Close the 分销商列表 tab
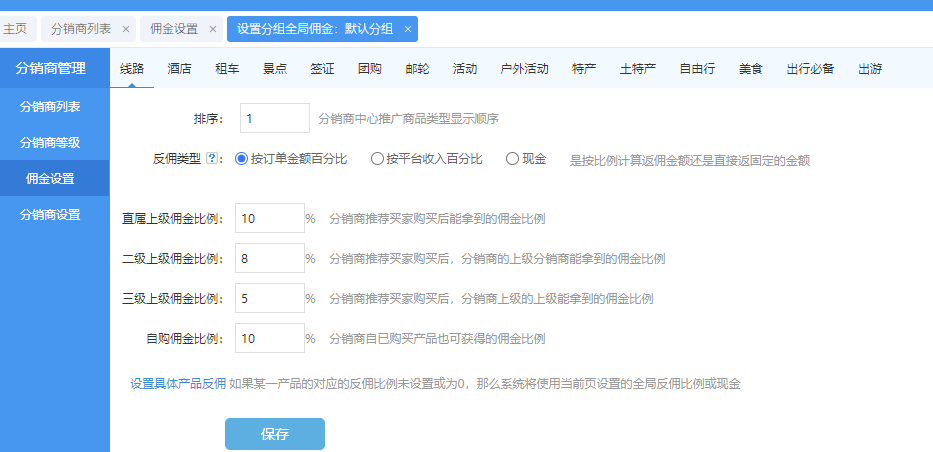Image resolution: width=933 pixels, height=452 pixels. point(125,29)
